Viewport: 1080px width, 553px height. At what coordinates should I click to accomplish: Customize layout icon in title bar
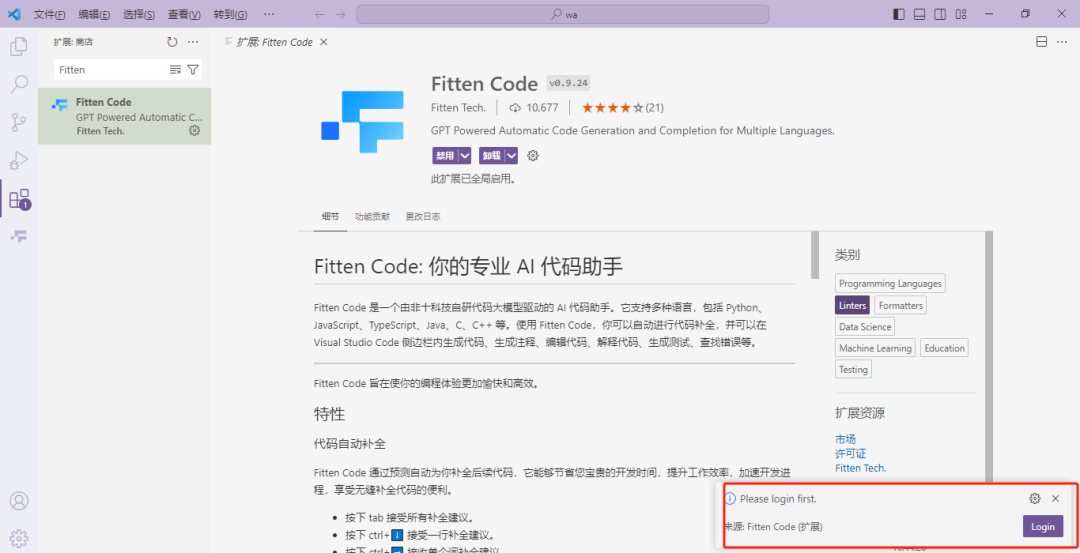point(961,14)
